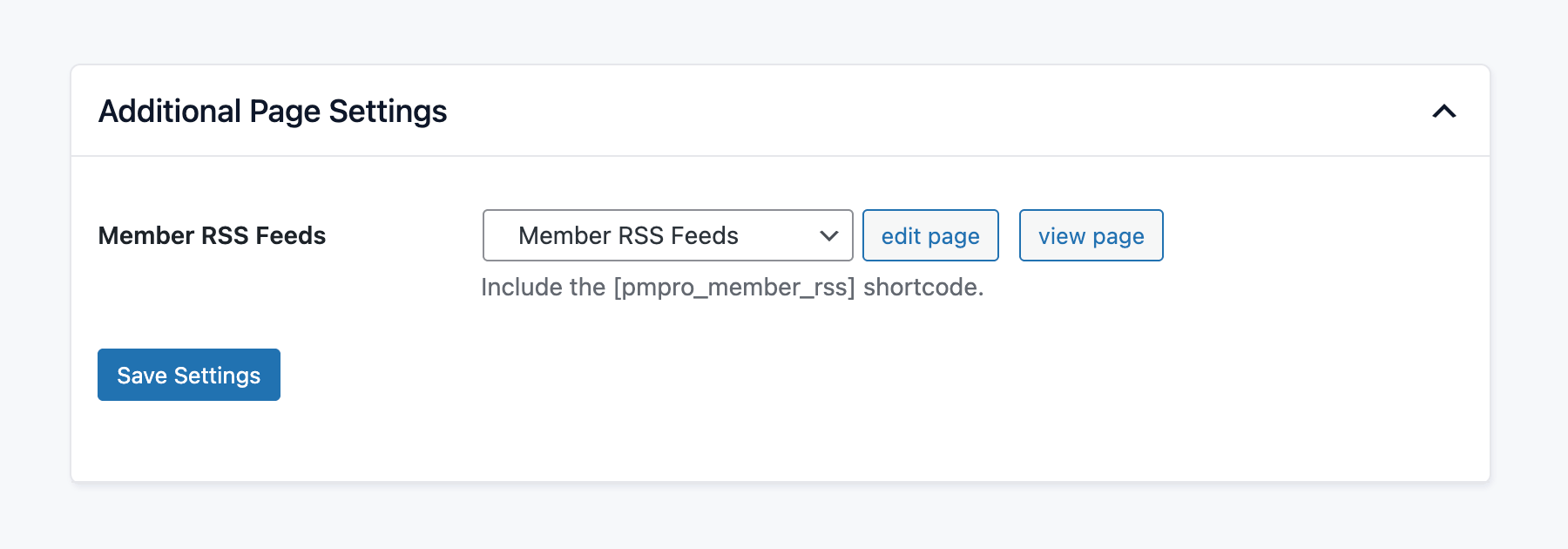Click the shortcode helper description line
This screenshot has height=549, width=1568.
[x=732, y=287]
